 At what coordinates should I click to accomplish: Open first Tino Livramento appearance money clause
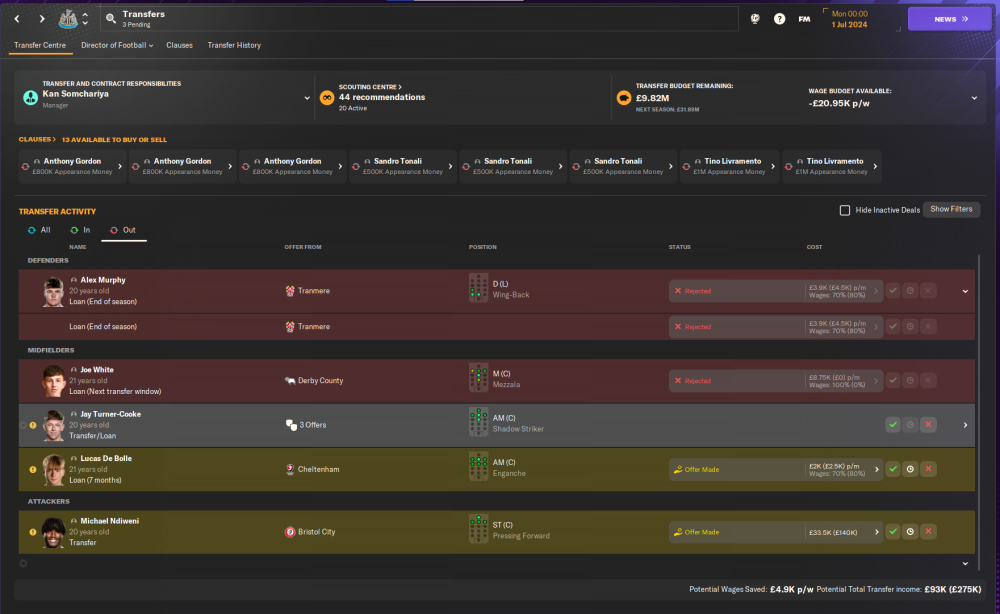click(729, 166)
